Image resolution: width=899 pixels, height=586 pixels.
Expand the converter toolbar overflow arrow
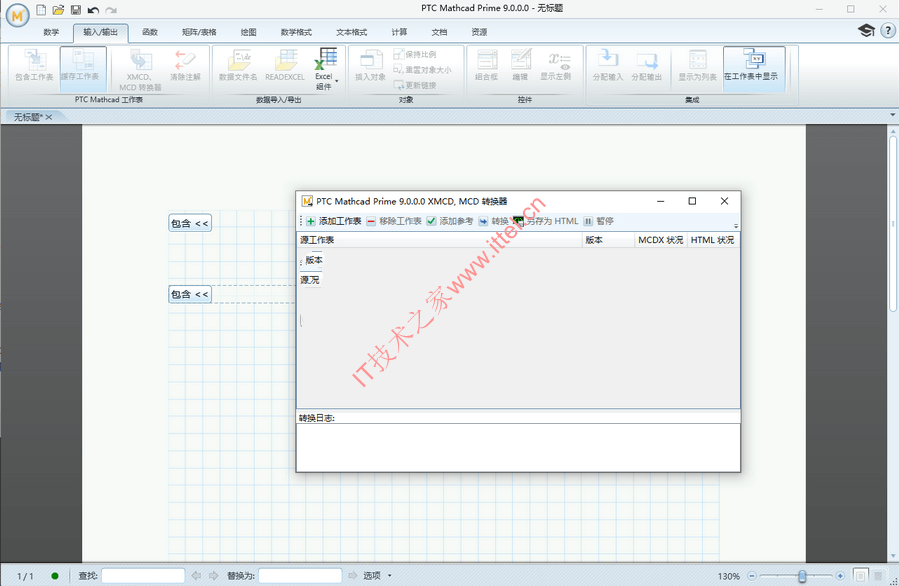click(736, 225)
